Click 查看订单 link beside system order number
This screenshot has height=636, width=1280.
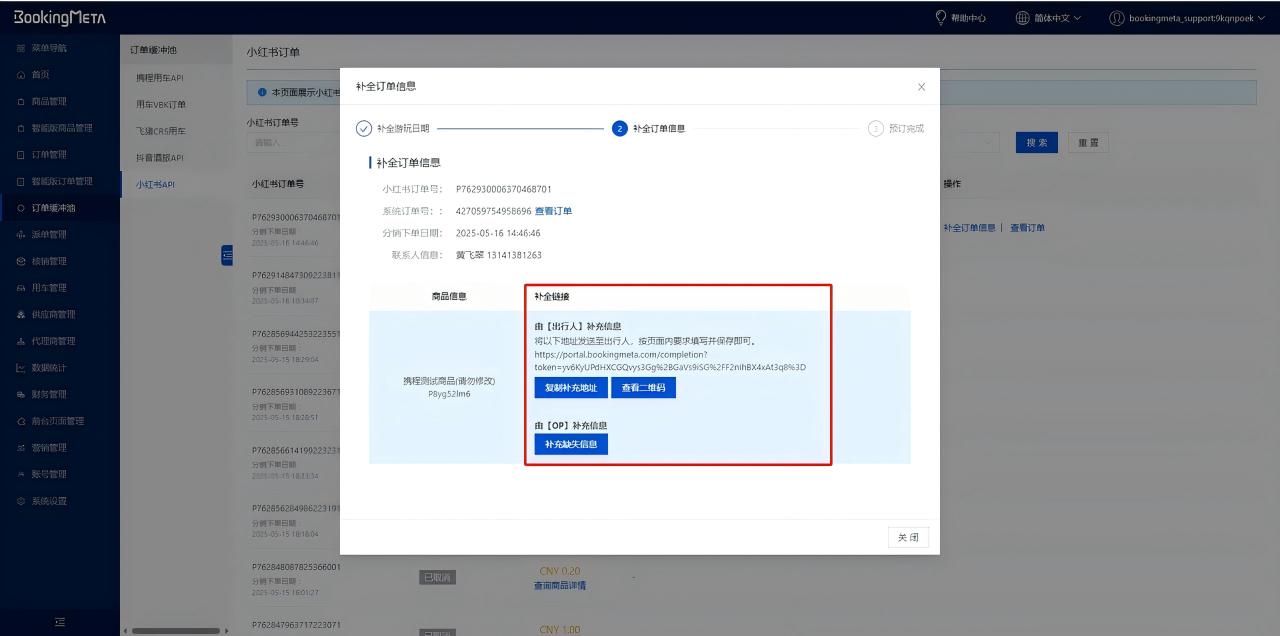tap(553, 211)
